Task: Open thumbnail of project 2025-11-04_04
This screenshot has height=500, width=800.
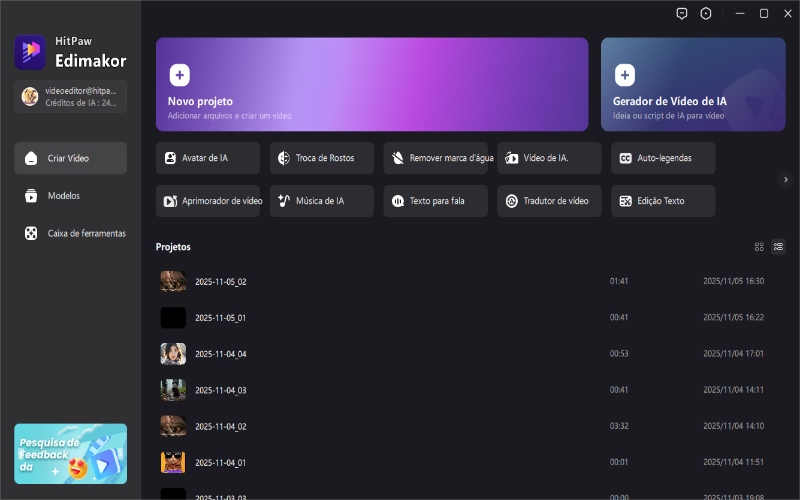Action: [x=173, y=354]
